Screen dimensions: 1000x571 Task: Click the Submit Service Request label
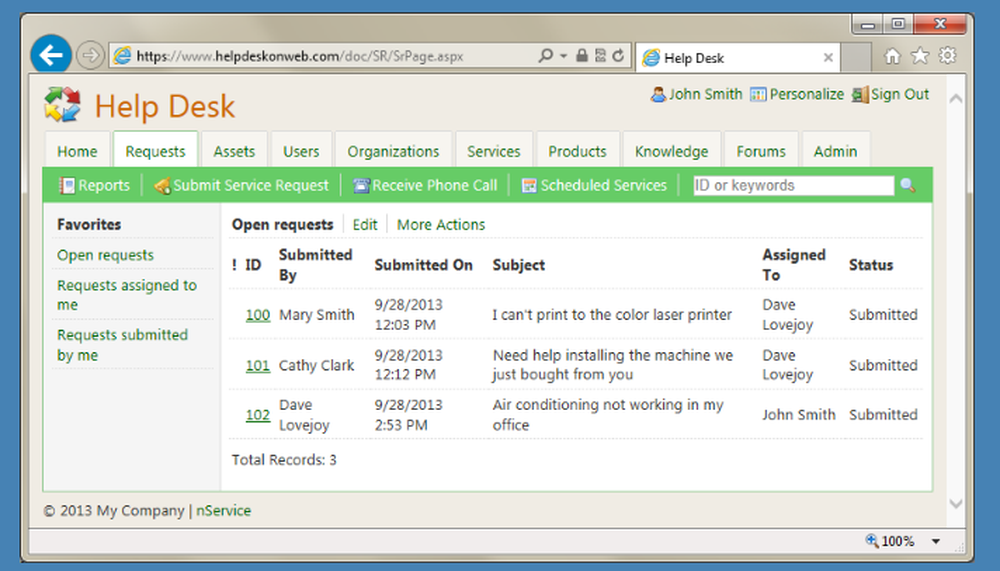pos(251,186)
